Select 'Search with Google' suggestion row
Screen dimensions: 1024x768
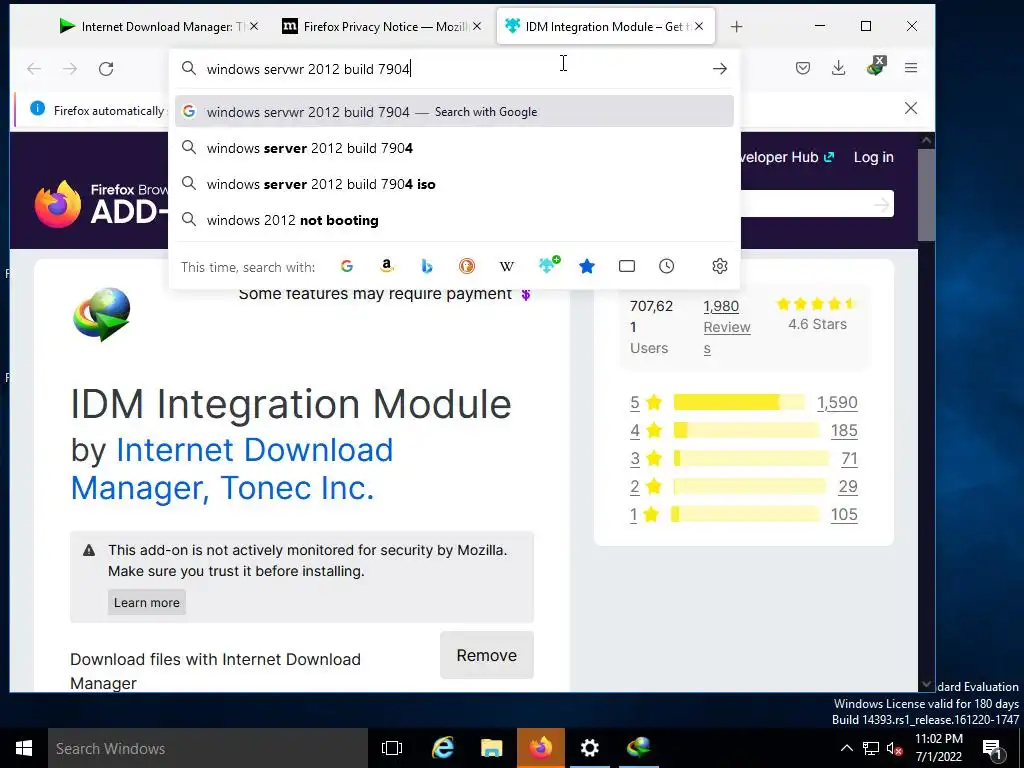[x=455, y=112]
